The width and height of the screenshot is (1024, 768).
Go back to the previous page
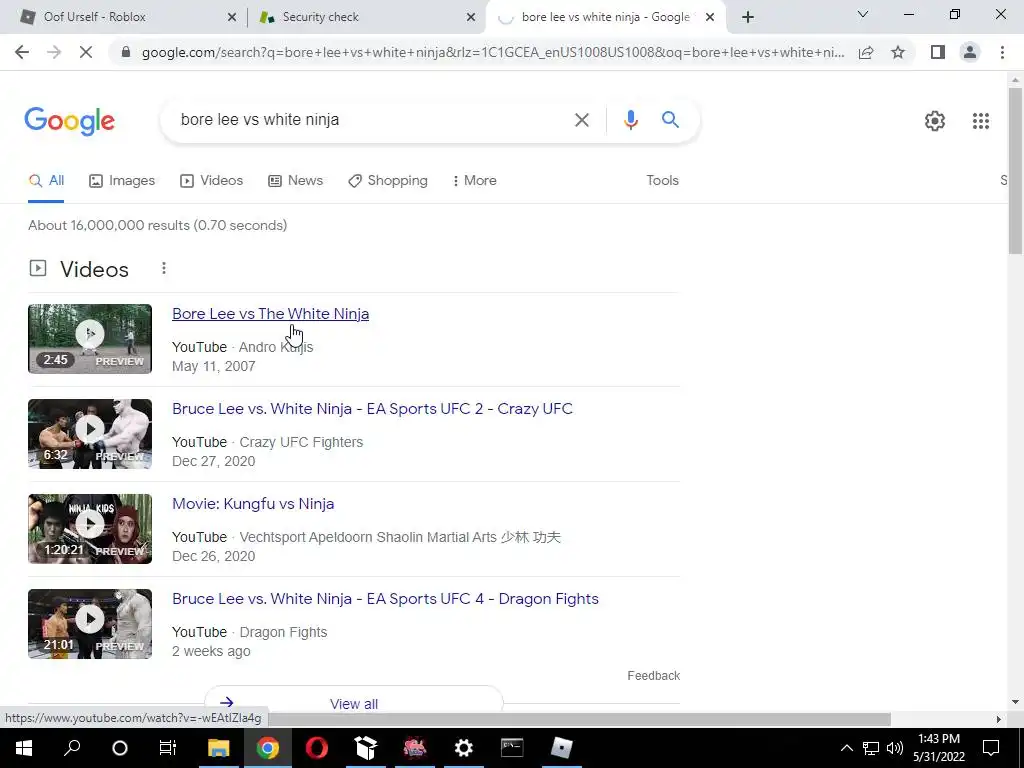(x=22, y=52)
